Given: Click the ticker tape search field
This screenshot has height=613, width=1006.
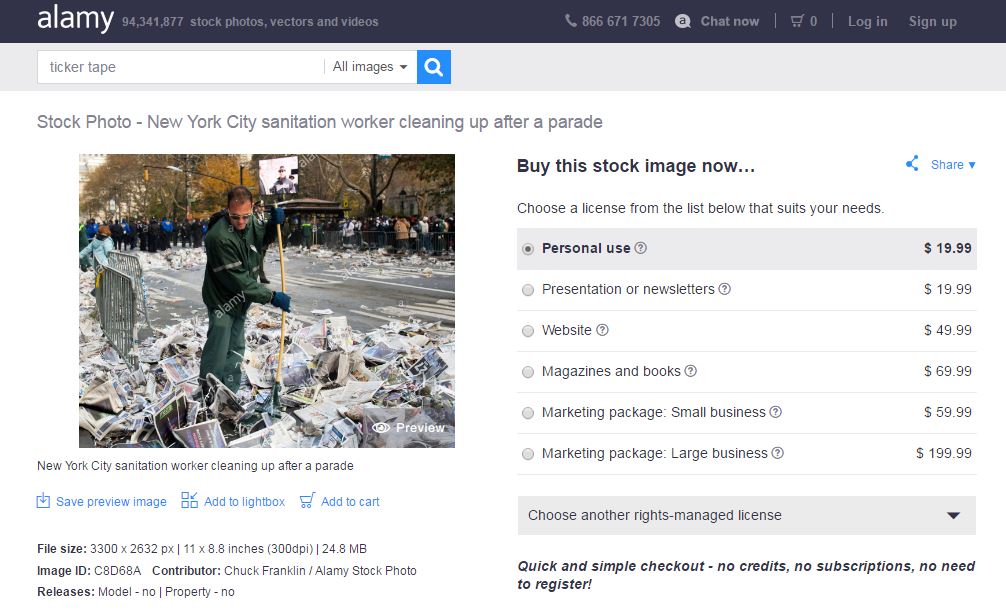Looking at the screenshot, I should 180,67.
